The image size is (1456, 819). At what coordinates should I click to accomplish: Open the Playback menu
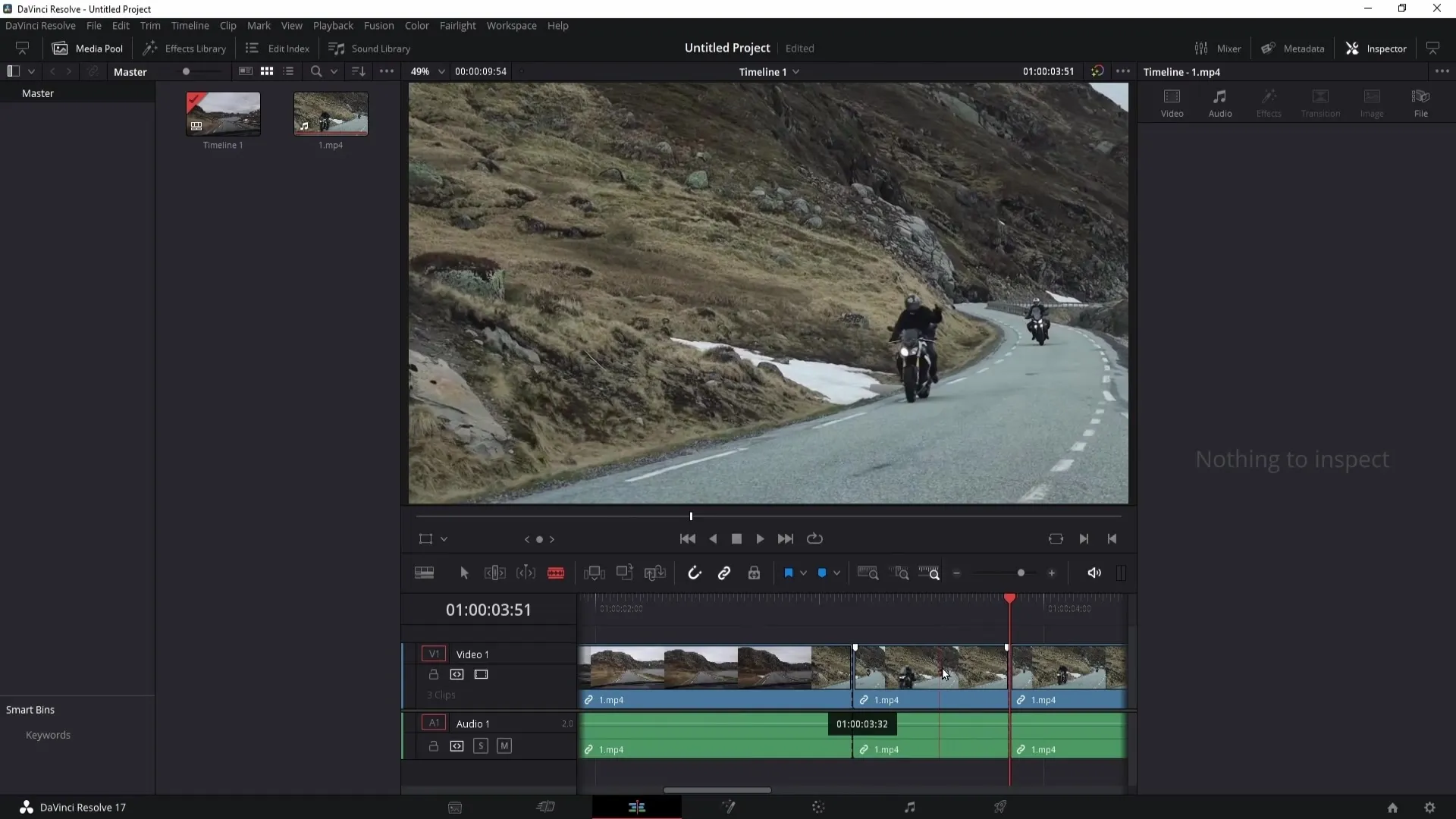[x=333, y=26]
